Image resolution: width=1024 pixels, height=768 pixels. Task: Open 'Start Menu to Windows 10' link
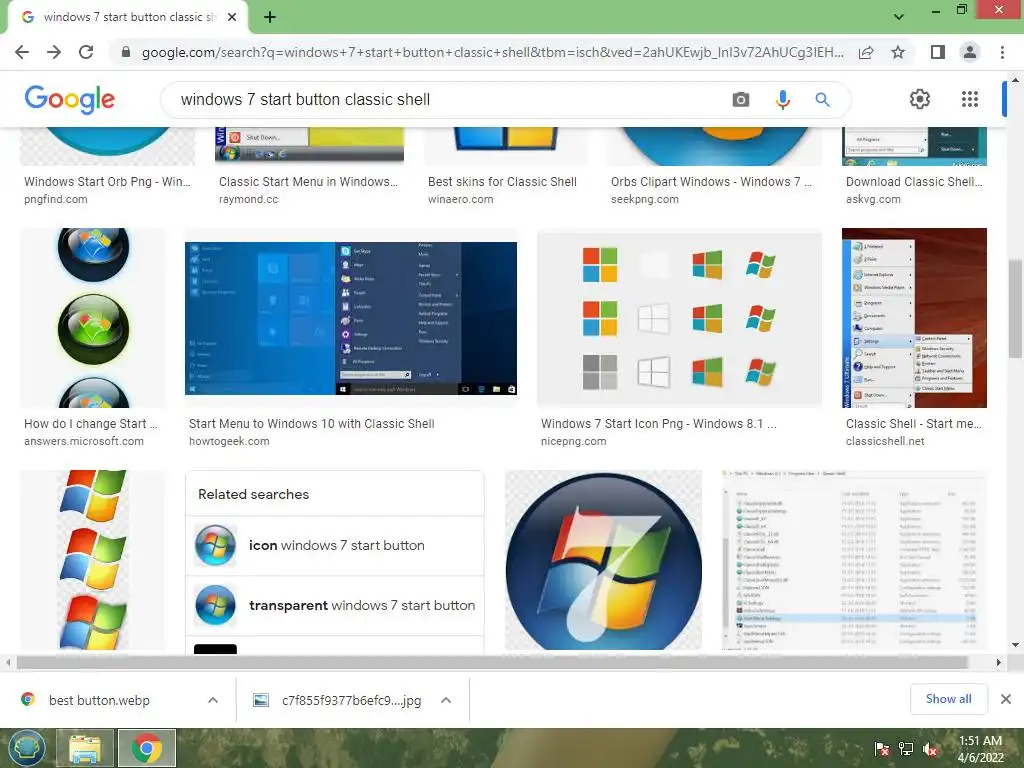click(x=312, y=423)
